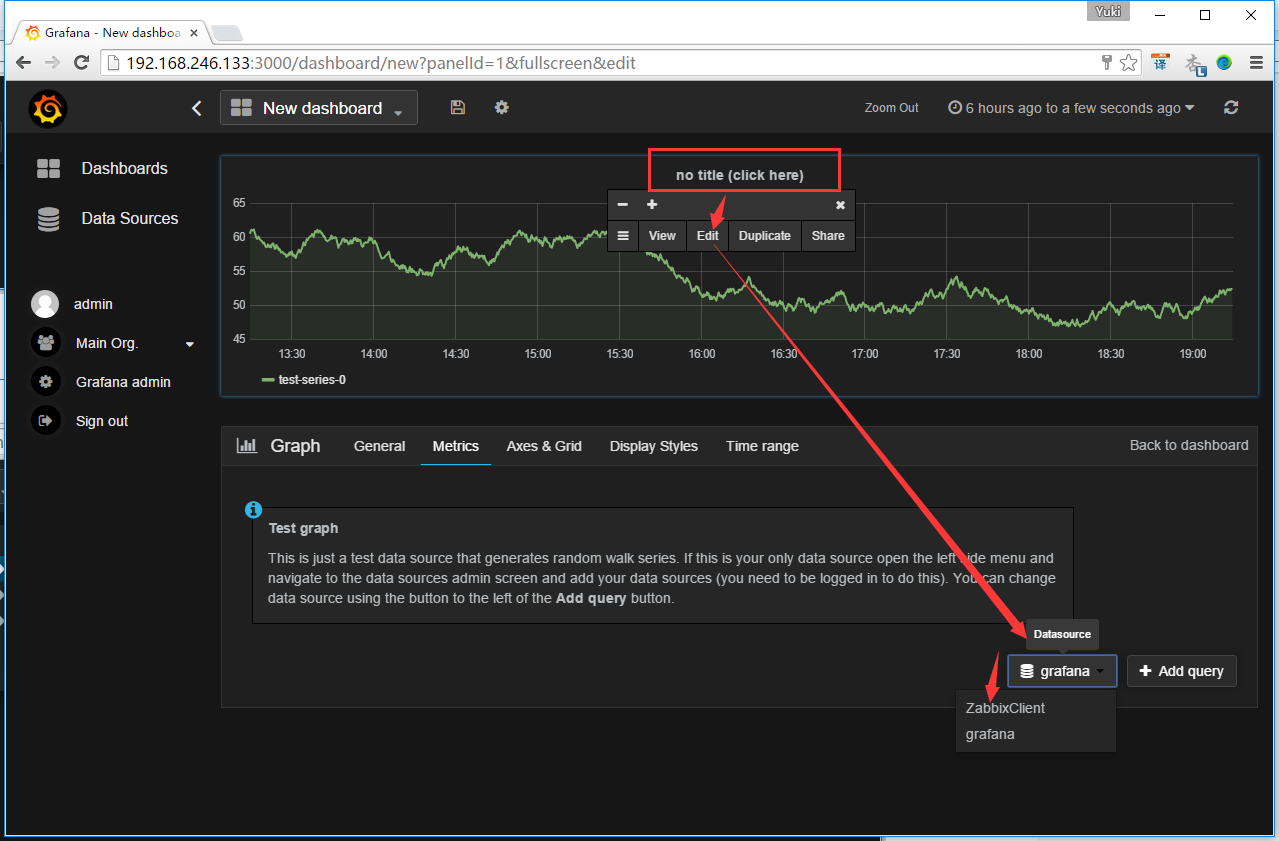The image size is (1279, 841).
Task: Click the Grafana logo icon
Action: click(47, 108)
